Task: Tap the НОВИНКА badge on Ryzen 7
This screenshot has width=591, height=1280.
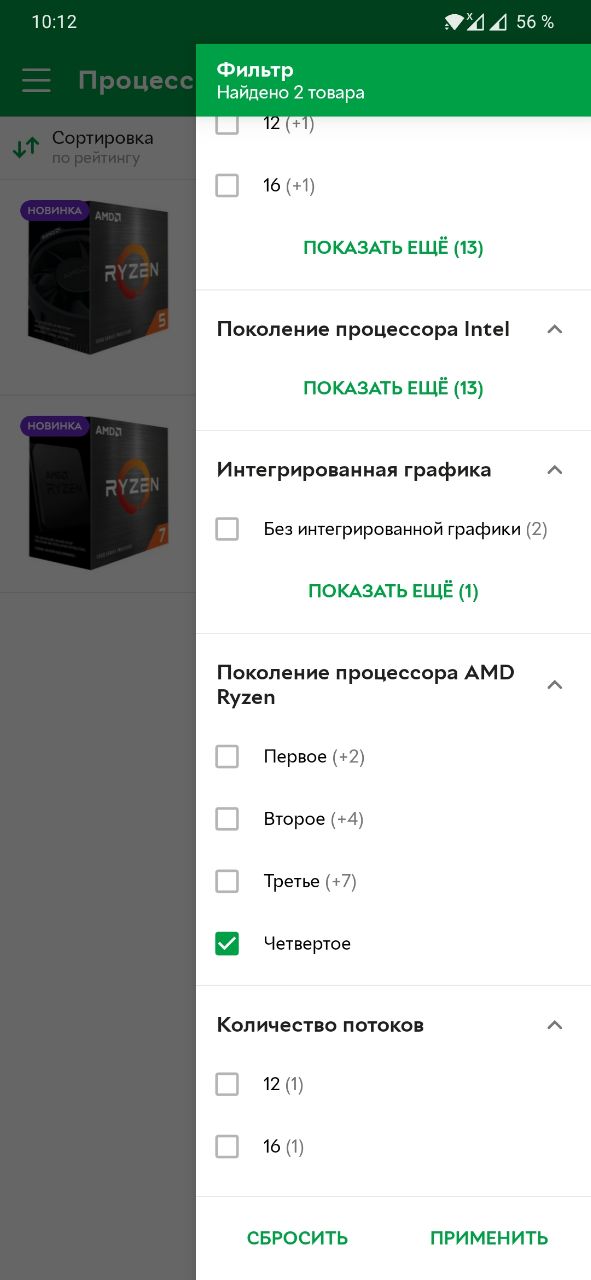Action: [x=55, y=425]
